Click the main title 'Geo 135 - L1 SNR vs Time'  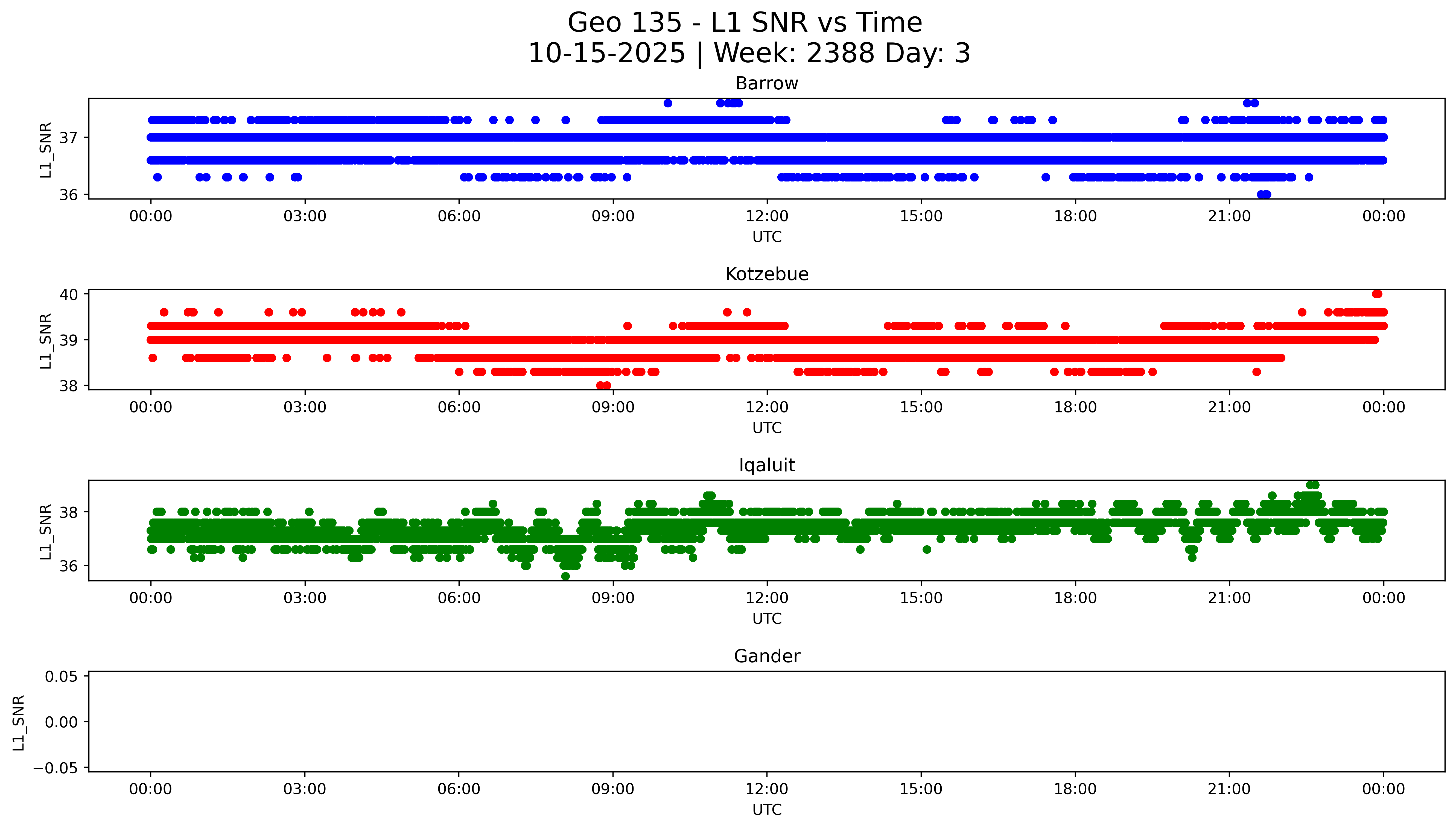(x=745, y=23)
